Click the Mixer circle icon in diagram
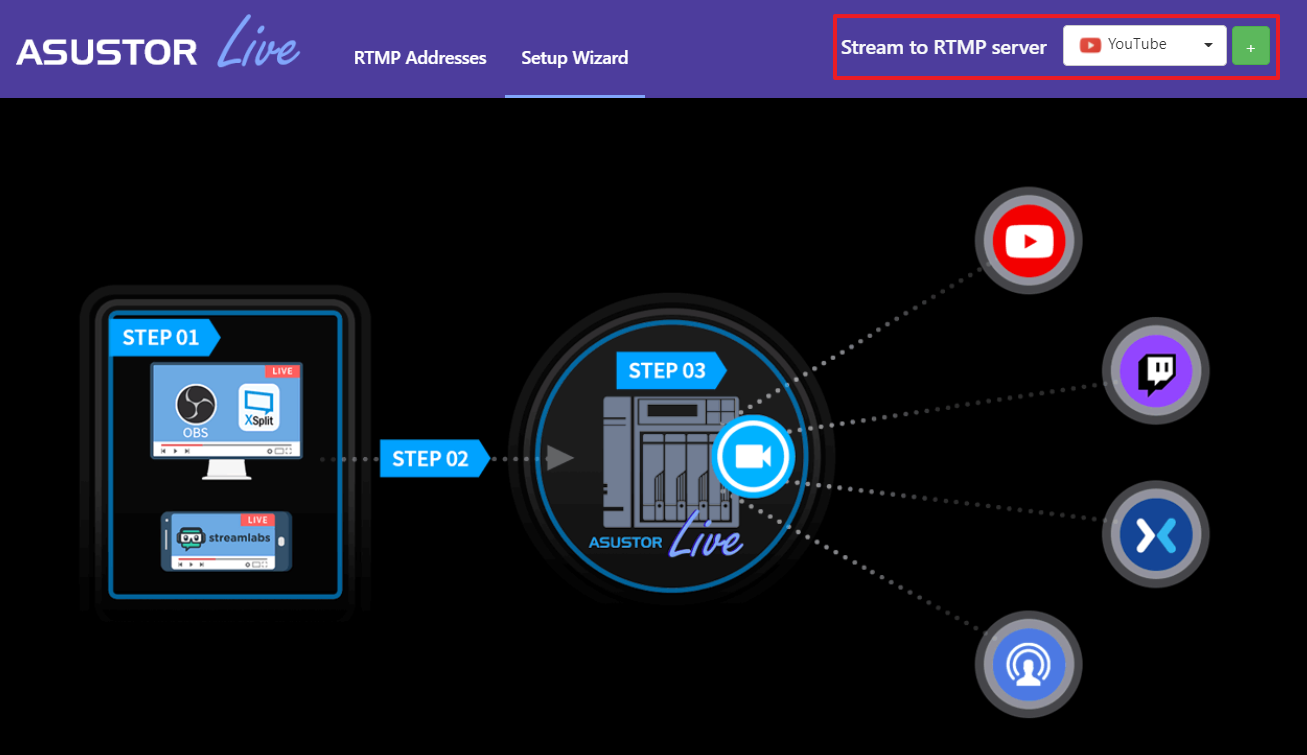The height and width of the screenshot is (755, 1307). (1156, 535)
